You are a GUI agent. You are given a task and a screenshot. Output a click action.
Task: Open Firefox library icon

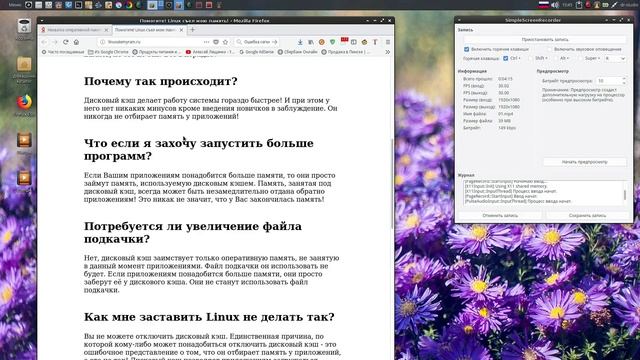click(311, 42)
